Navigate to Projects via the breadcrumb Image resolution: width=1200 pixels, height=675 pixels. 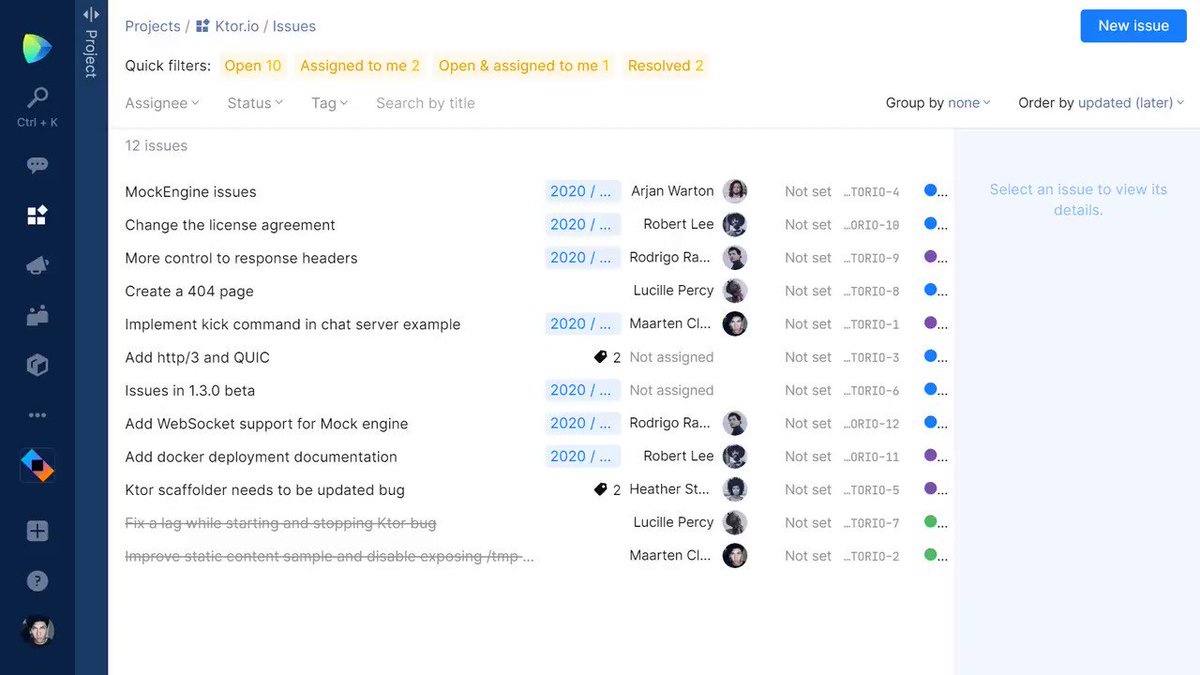[152, 25]
